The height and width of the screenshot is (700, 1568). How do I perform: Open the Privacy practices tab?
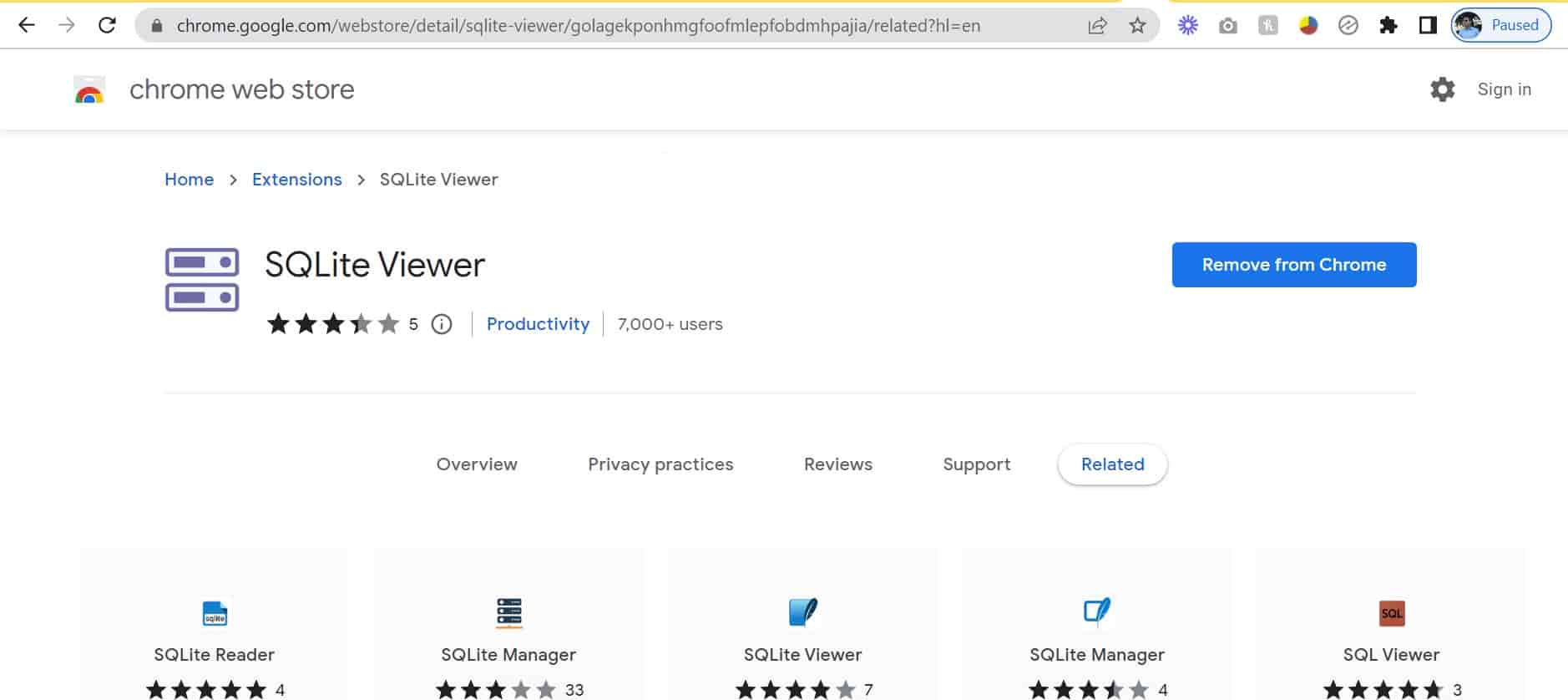(x=660, y=464)
